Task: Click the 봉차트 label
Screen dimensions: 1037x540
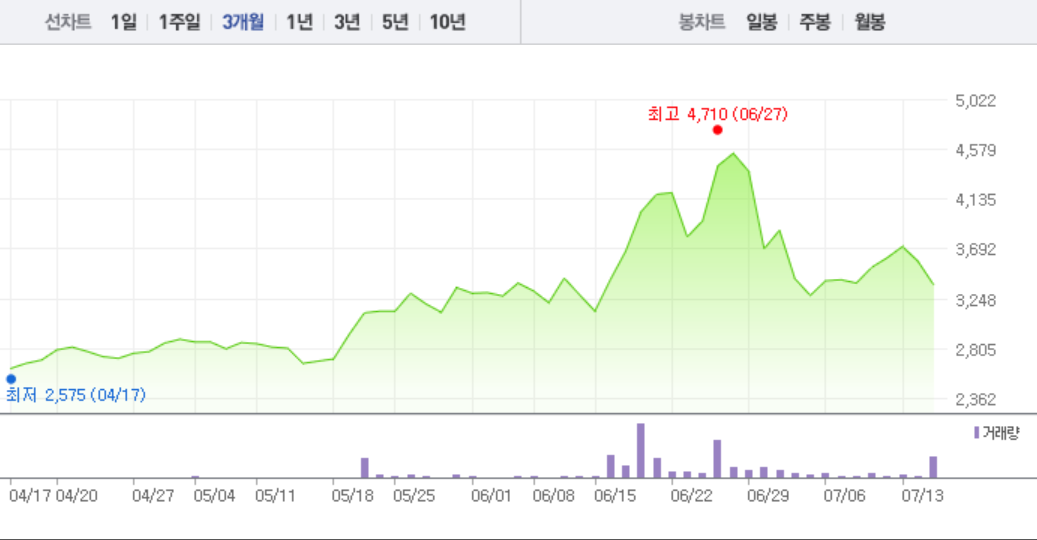Action: [x=701, y=22]
